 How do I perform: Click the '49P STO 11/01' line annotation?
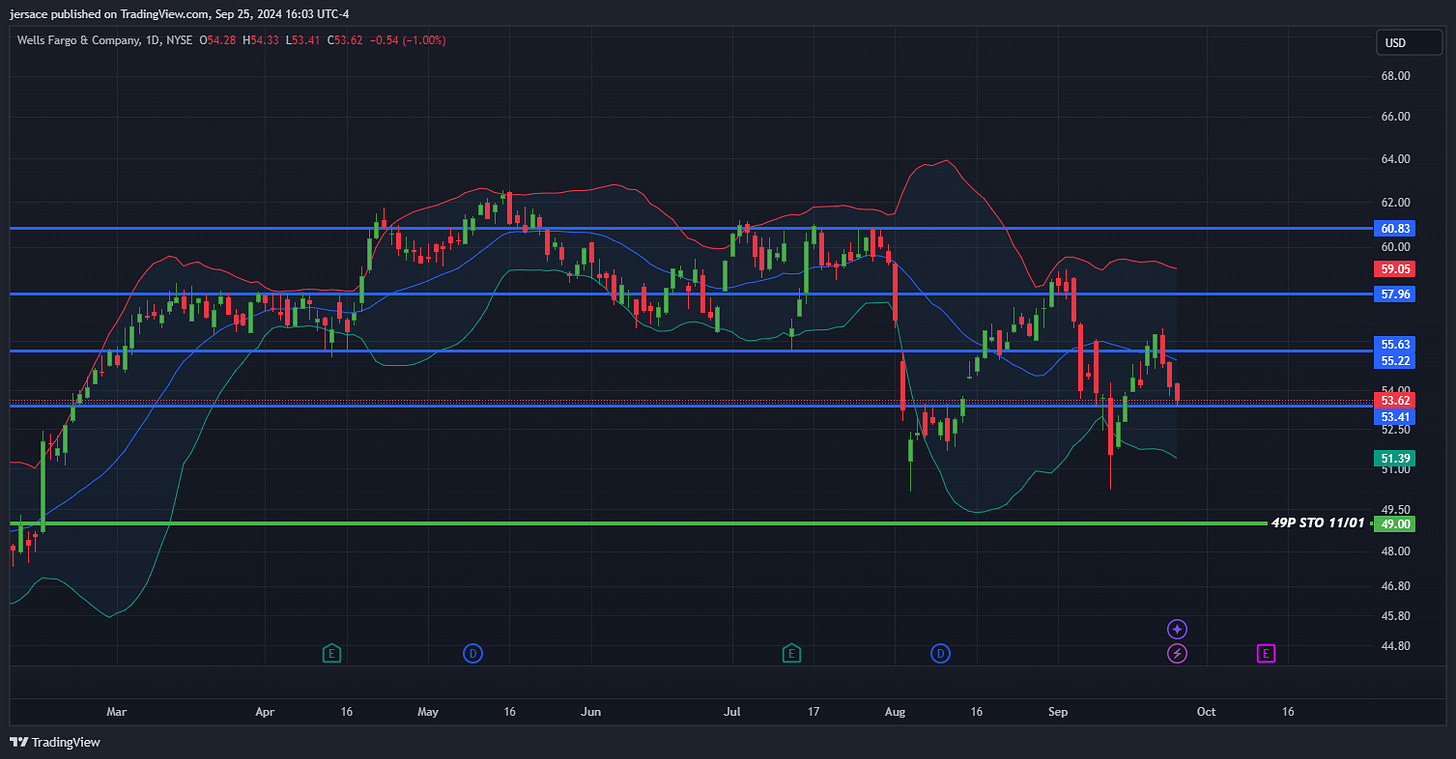pyautogui.click(x=1317, y=523)
